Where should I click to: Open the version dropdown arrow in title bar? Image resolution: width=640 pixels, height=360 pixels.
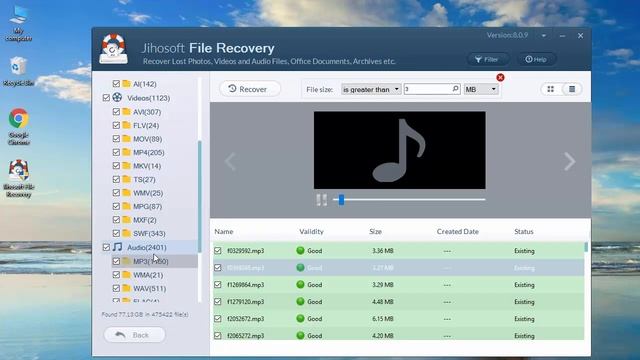[x=544, y=36]
